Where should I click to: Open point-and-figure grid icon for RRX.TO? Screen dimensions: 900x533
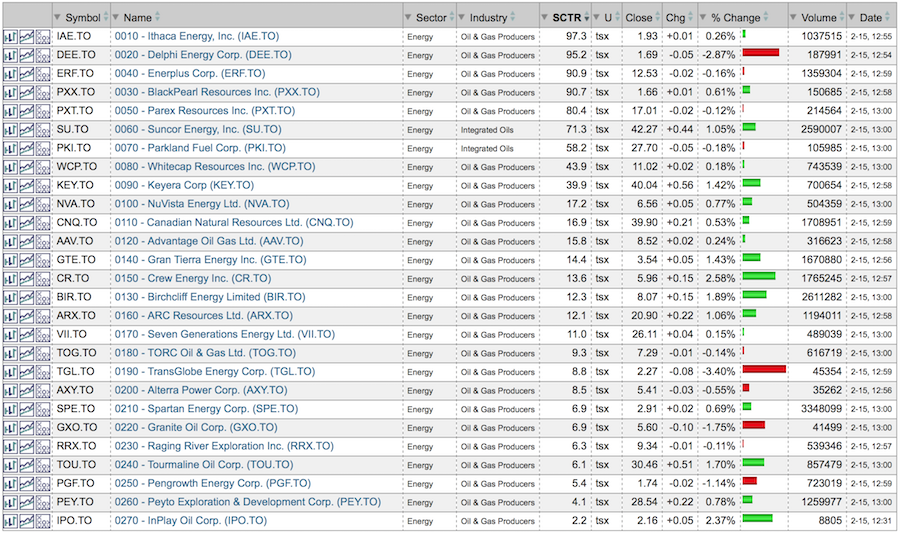[x=43, y=448]
